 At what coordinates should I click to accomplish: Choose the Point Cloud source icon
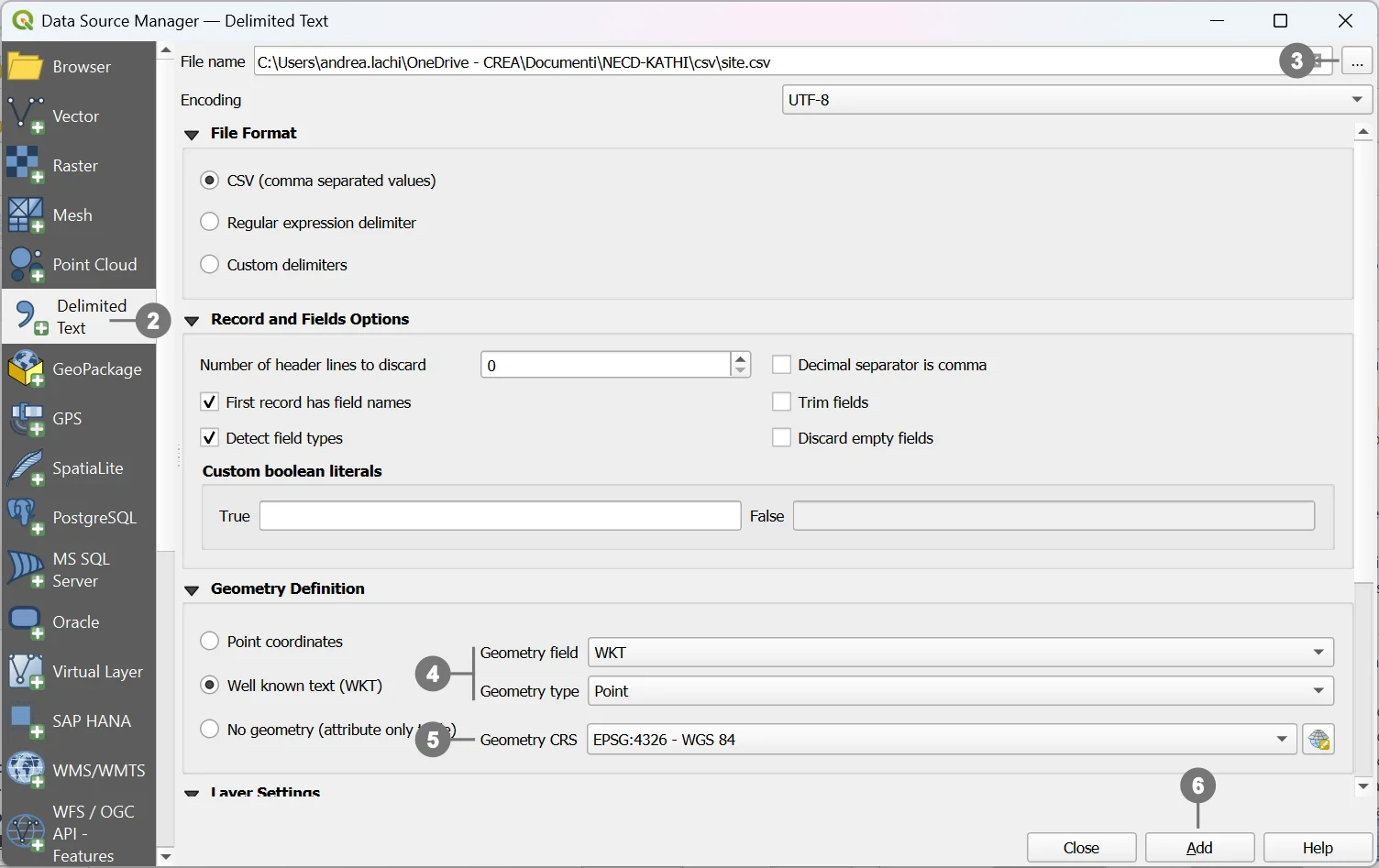pyautogui.click(x=26, y=265)
